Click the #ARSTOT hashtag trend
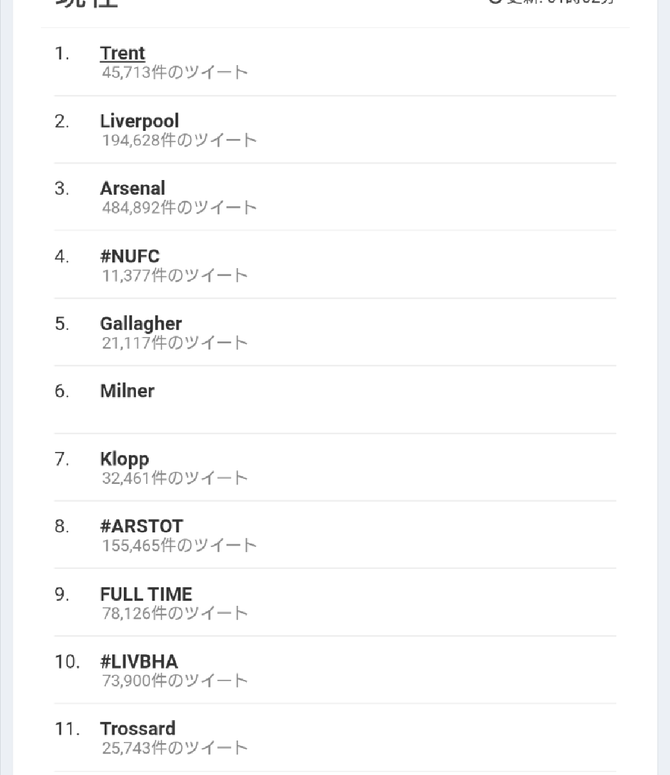 141,526
